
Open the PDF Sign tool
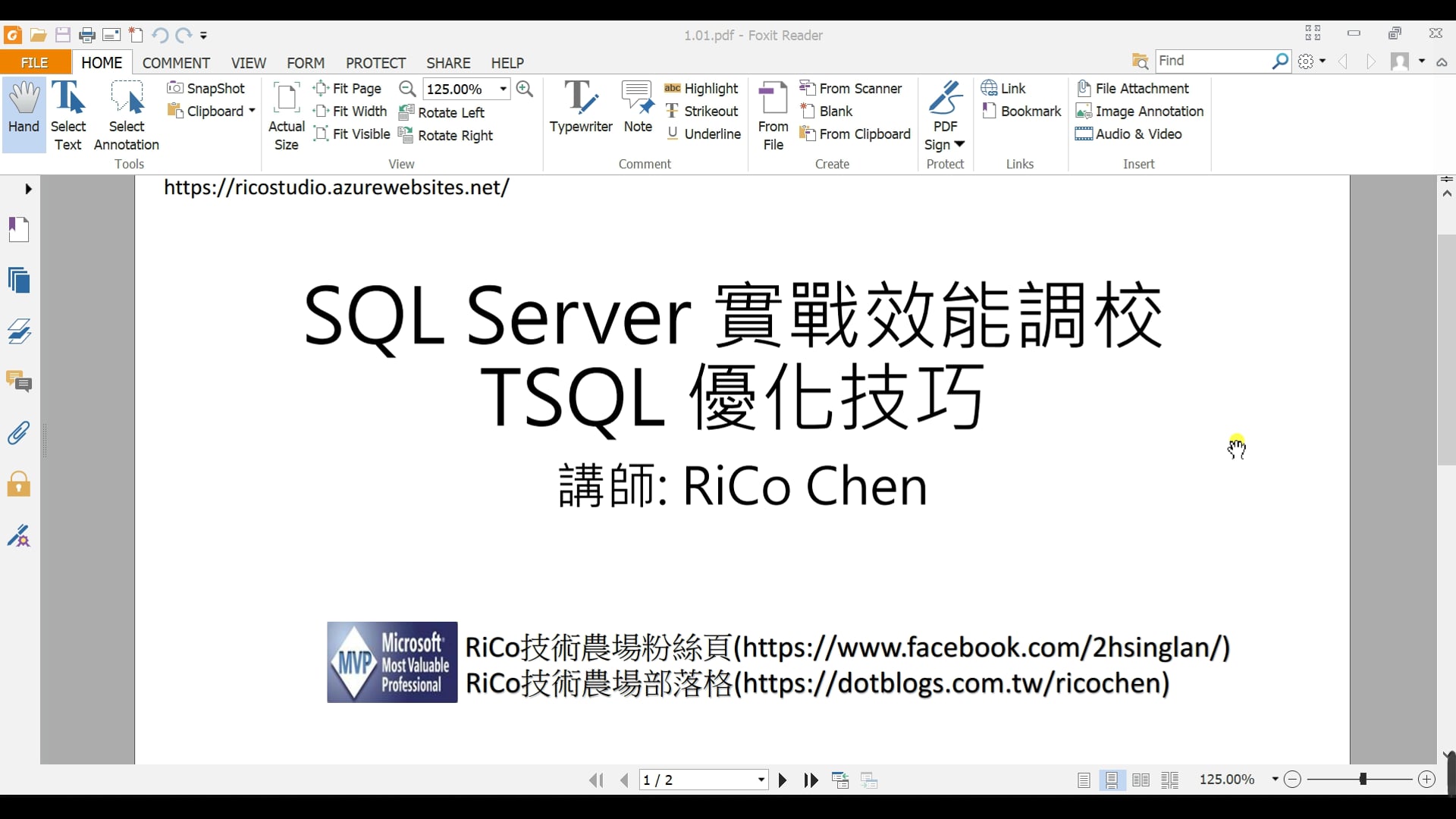(x=945, y=115)
